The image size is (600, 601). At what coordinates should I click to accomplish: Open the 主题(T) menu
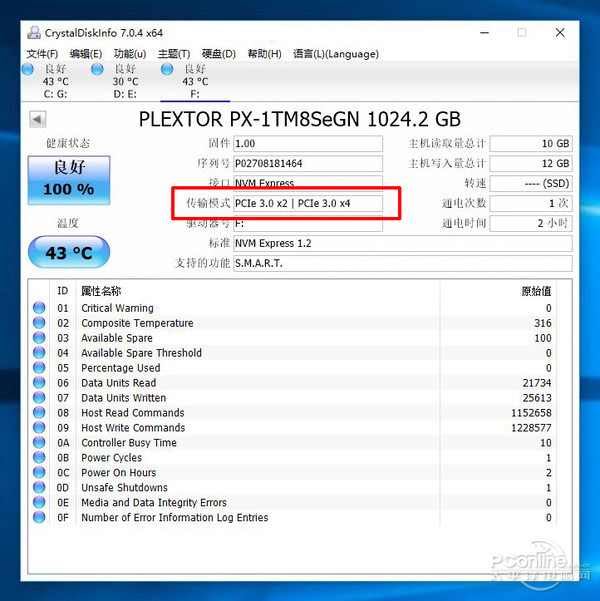174,54
